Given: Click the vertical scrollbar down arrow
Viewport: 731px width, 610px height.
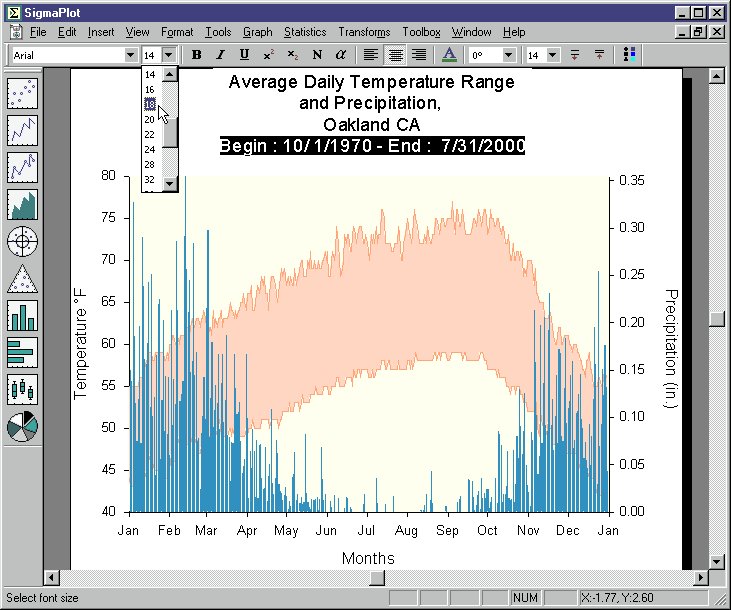Looking at the screenshot, I should (717, 561).
